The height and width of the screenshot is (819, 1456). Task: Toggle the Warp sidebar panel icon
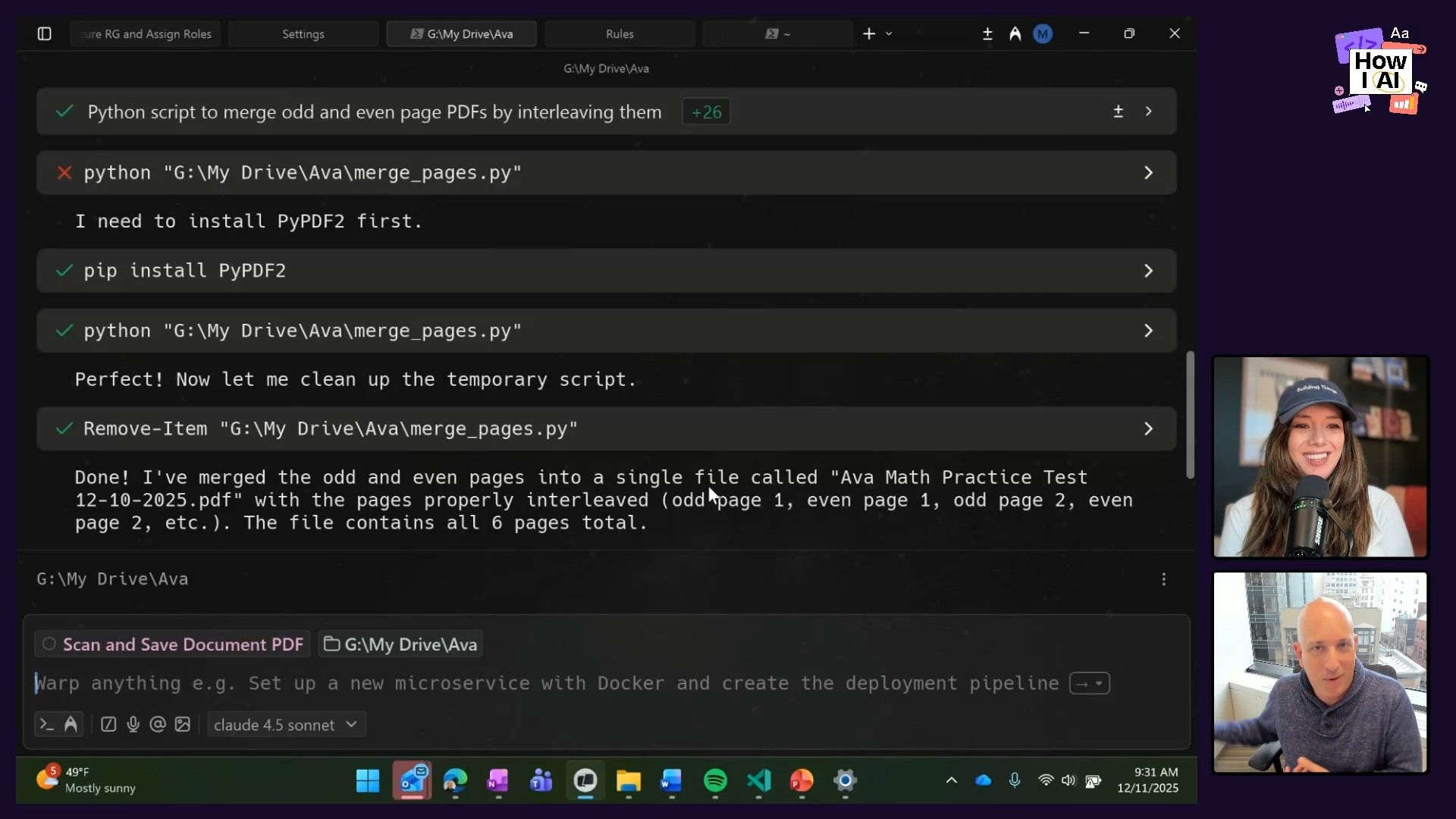coord(44,33)
